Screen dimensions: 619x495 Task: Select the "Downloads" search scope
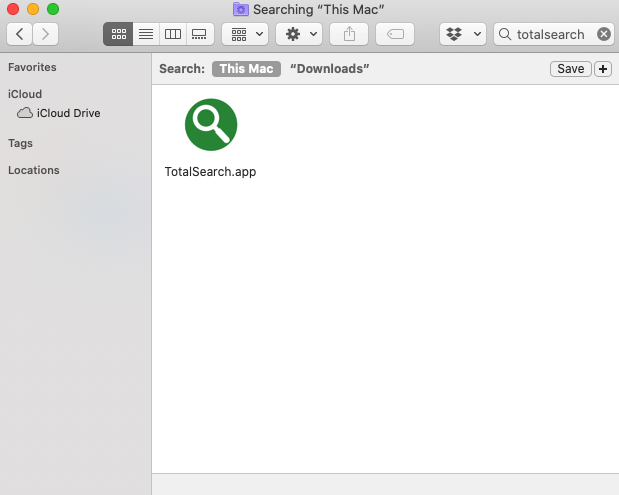pos(330,69)
